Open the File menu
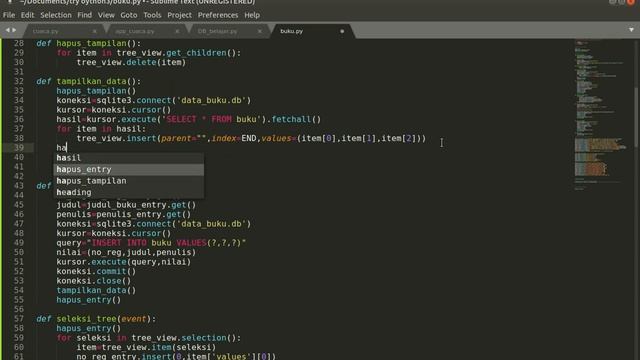640x360 pixels. click(9, 15)
